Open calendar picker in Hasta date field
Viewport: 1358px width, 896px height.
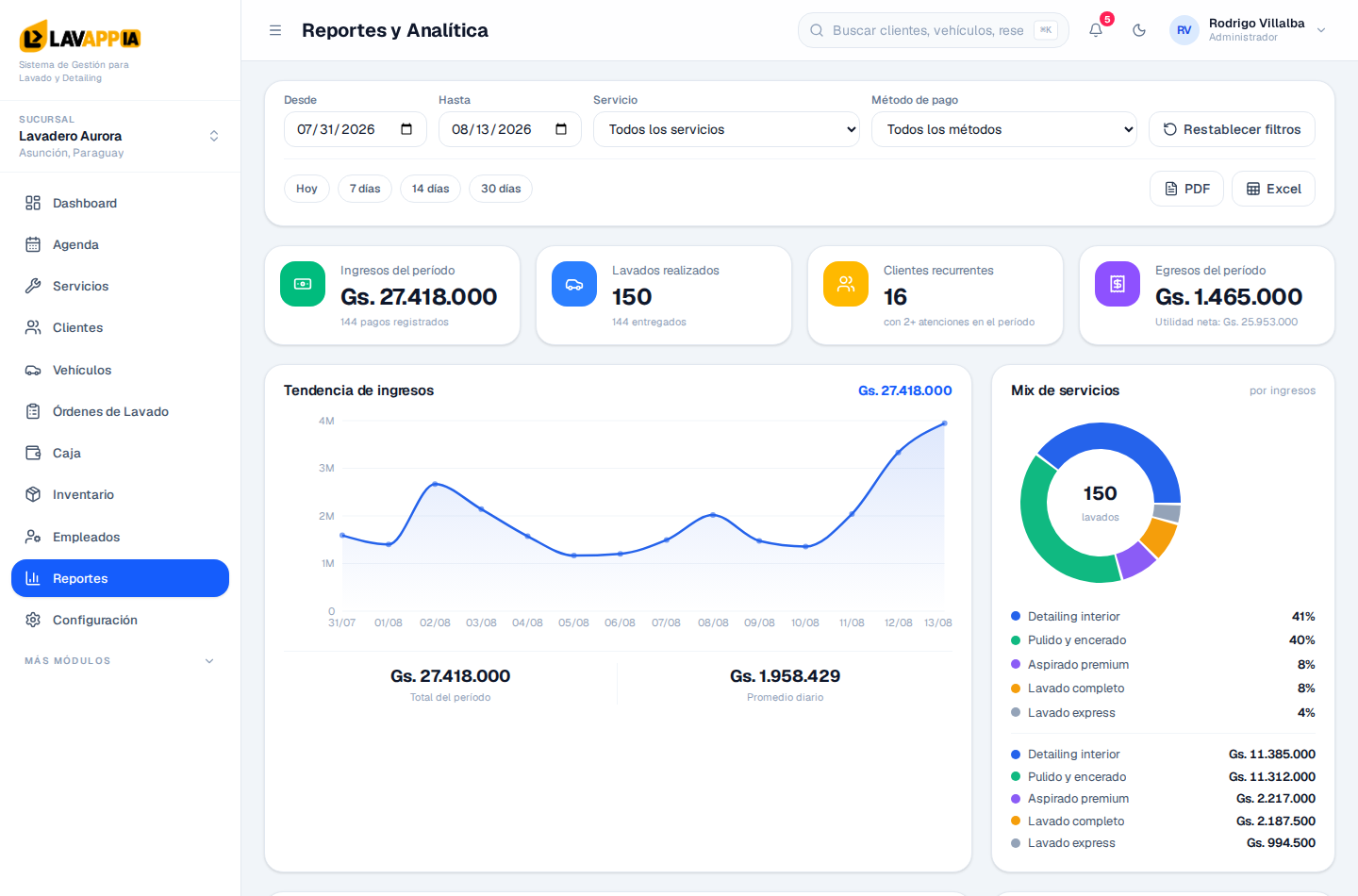(x=561, y=129)
